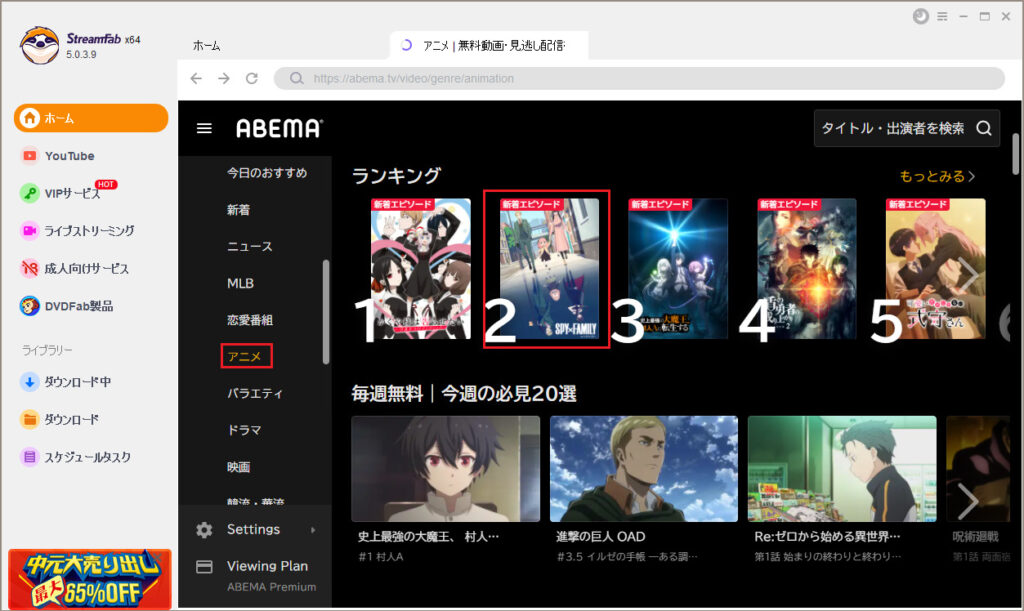Click the ABEMA logo
1024x611 pixels.
[x=279, y=129]
